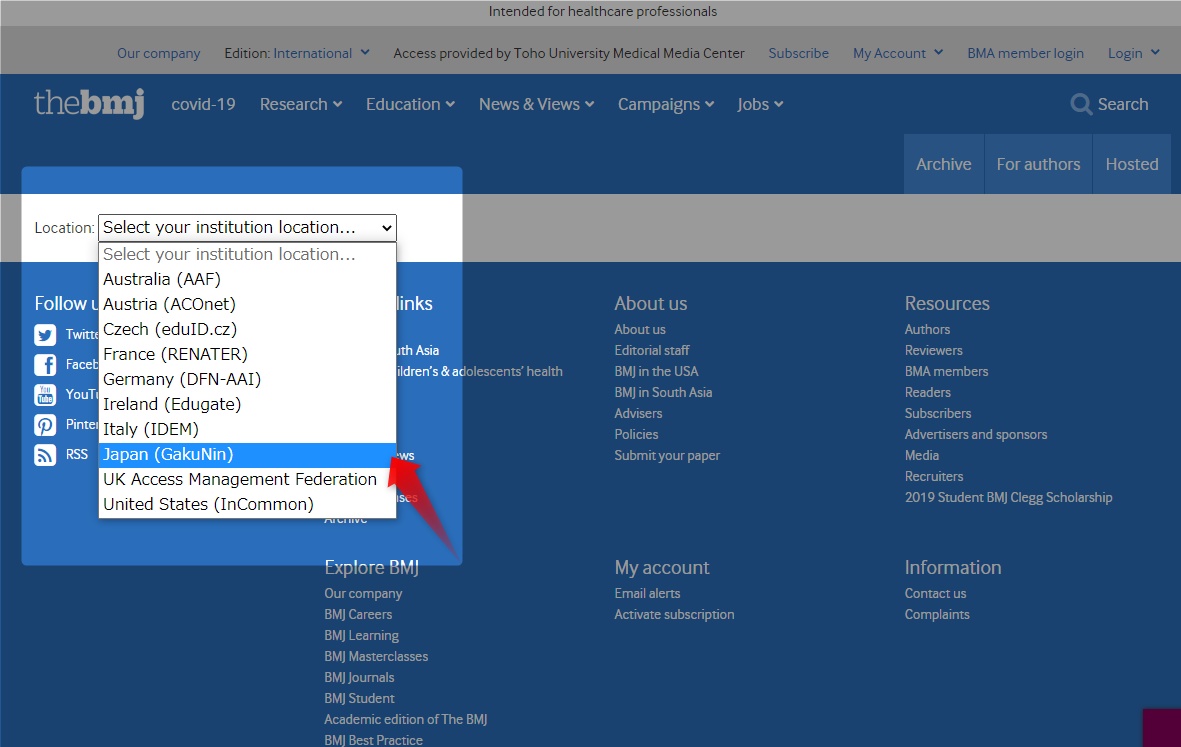The height and width of the screenshot is (747, 1181).
Task: Open the Authors resource link
Action: (x=927, y=329)
